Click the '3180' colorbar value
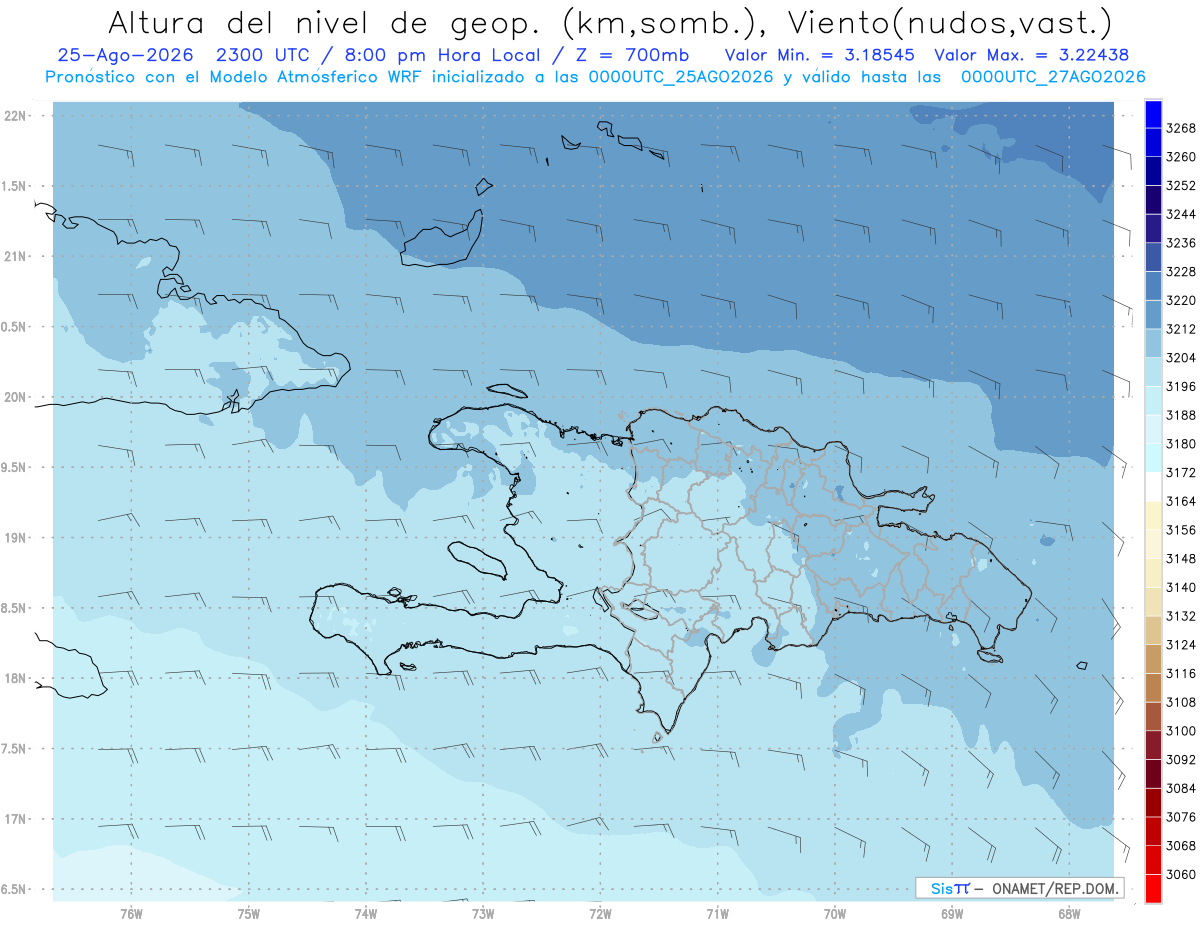 coord(1181,444)
